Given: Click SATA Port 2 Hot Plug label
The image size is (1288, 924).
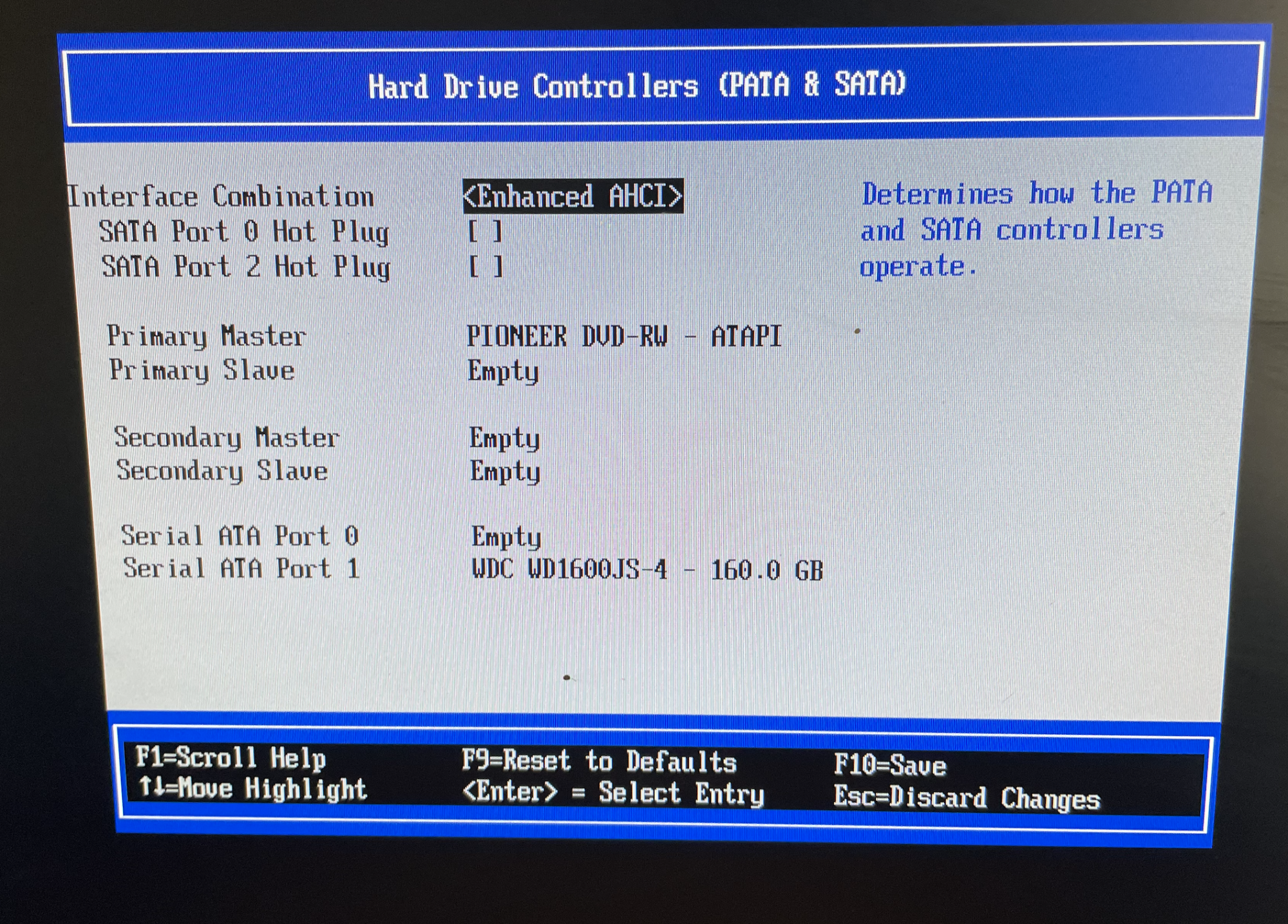Looking at the screenshot, I should 246,267.
